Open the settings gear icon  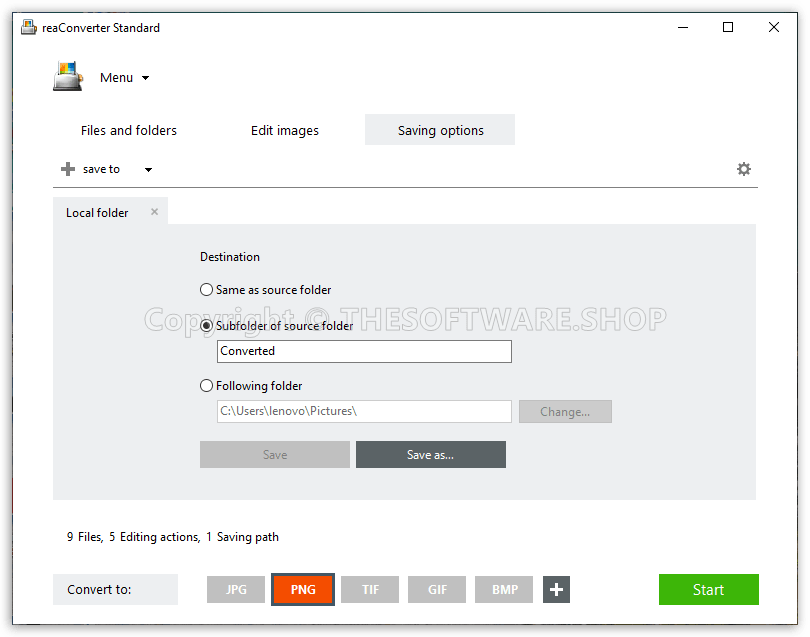[x=743, y=169]
